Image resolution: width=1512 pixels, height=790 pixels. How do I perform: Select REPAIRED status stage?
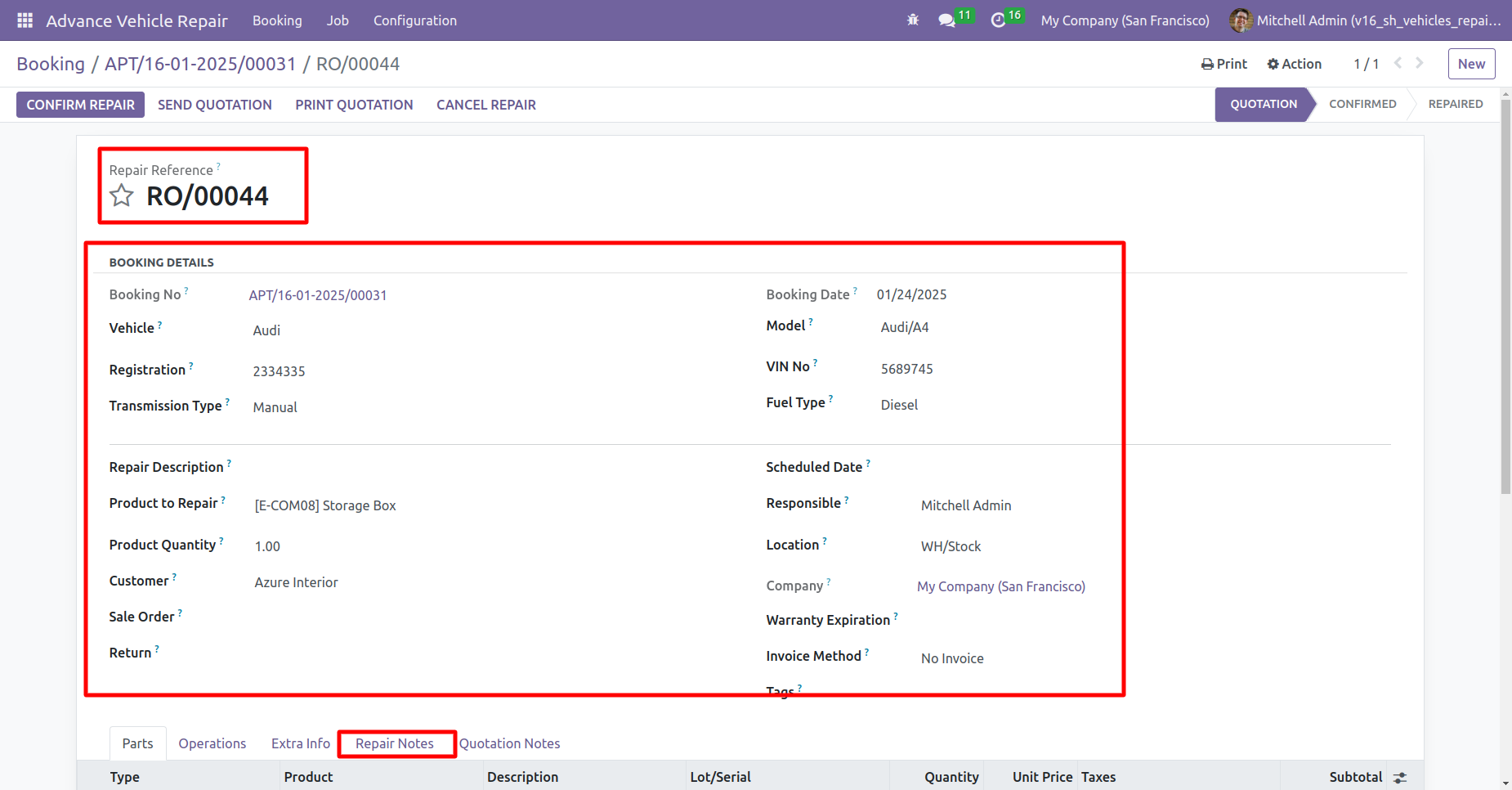pyautogui.click(x=1456, y=104)
